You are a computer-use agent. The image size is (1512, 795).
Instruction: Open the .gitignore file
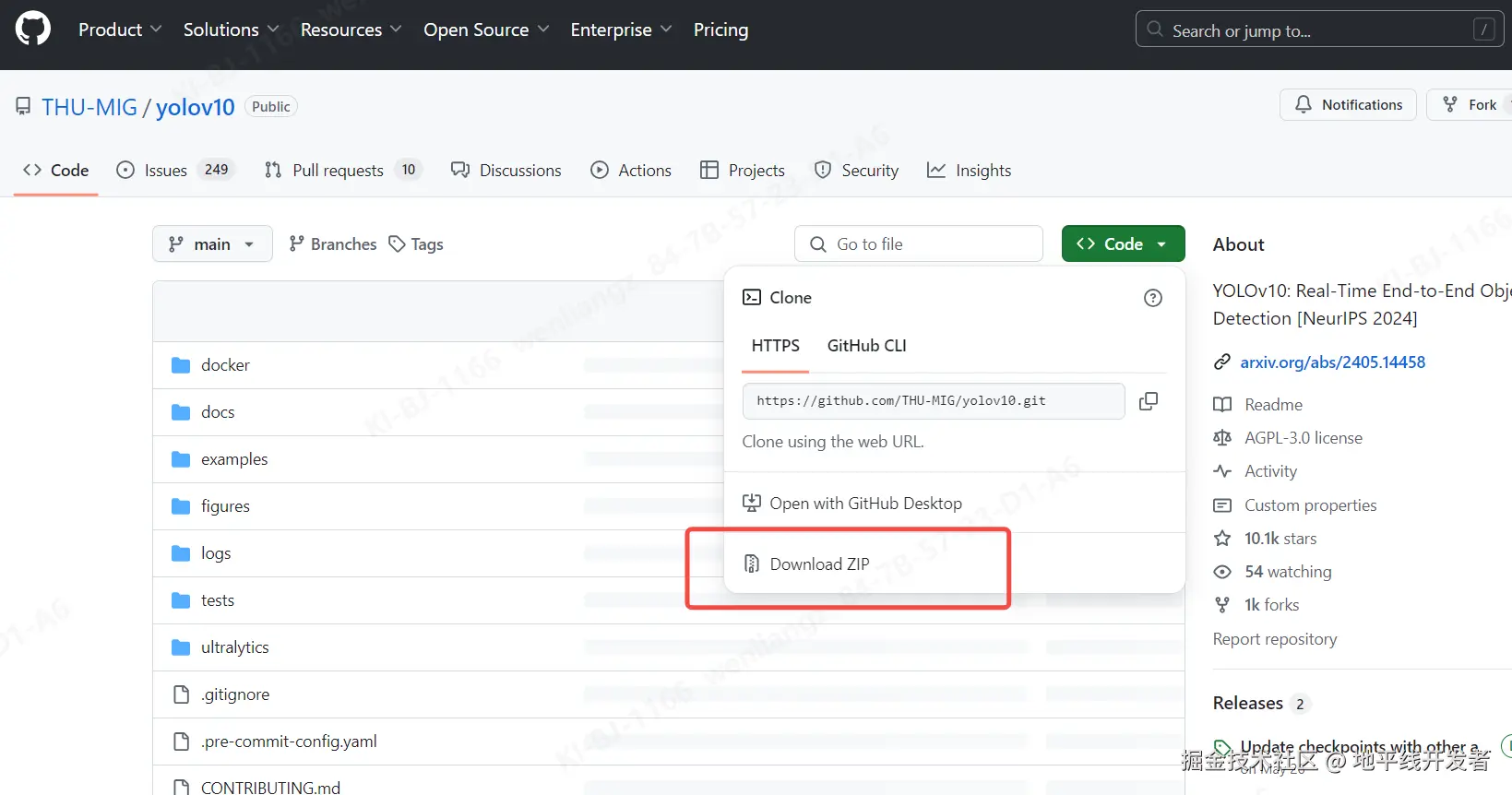click(x=235, y=694)
